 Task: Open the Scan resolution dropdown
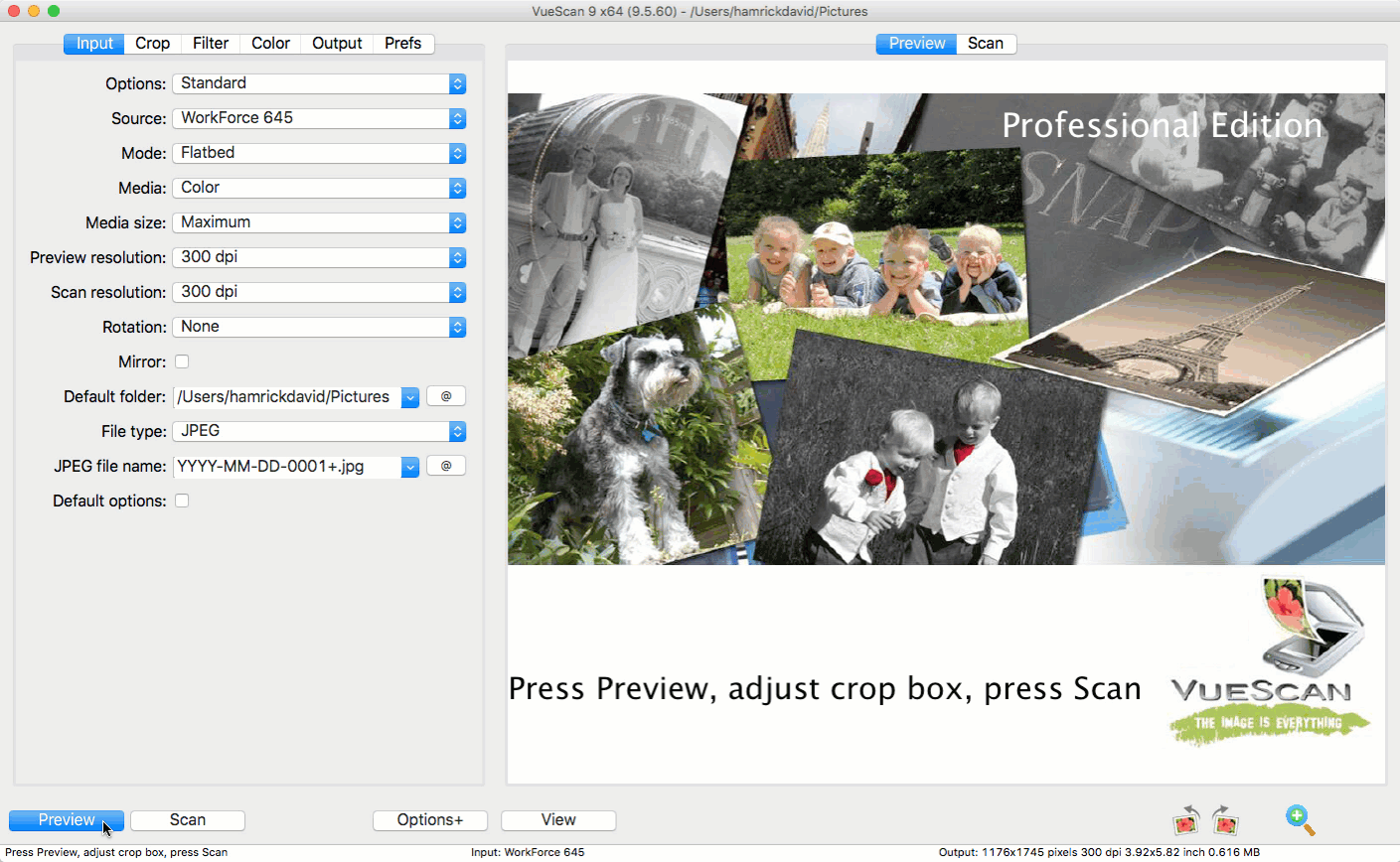(319, 292)
